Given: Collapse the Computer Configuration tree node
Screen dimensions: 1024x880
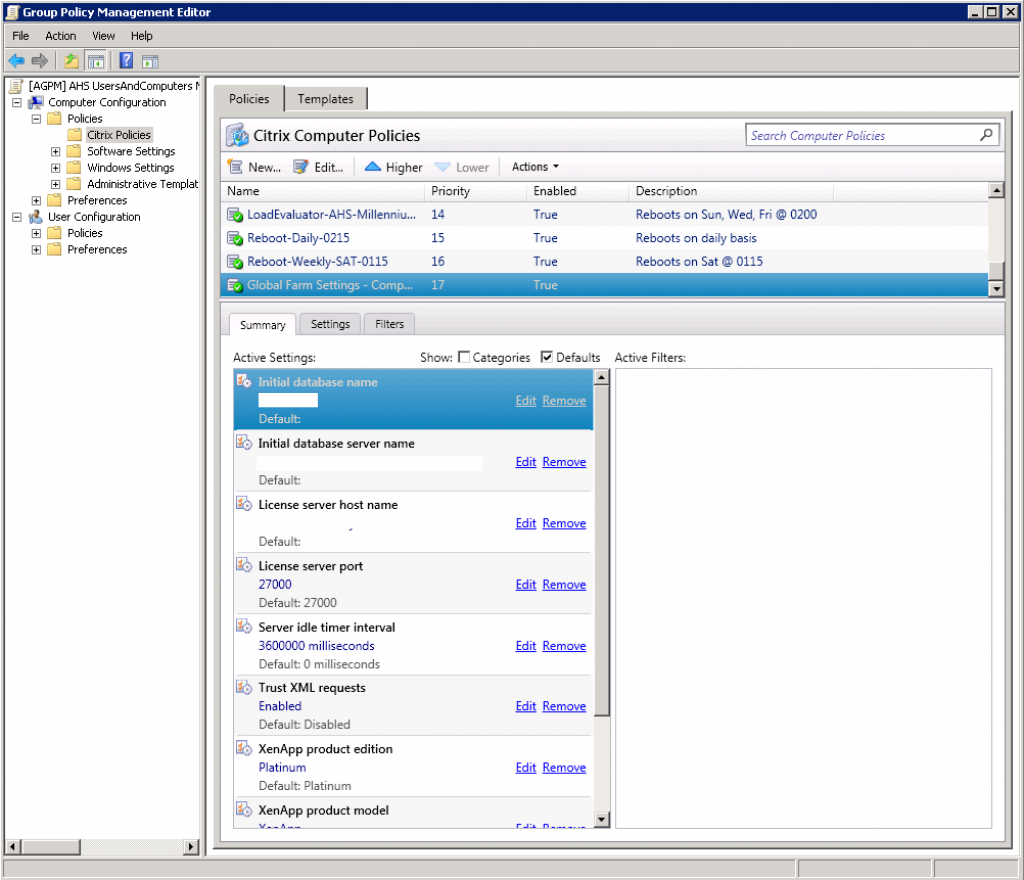Looking at the screenshot, I should [x=17, y=102].
